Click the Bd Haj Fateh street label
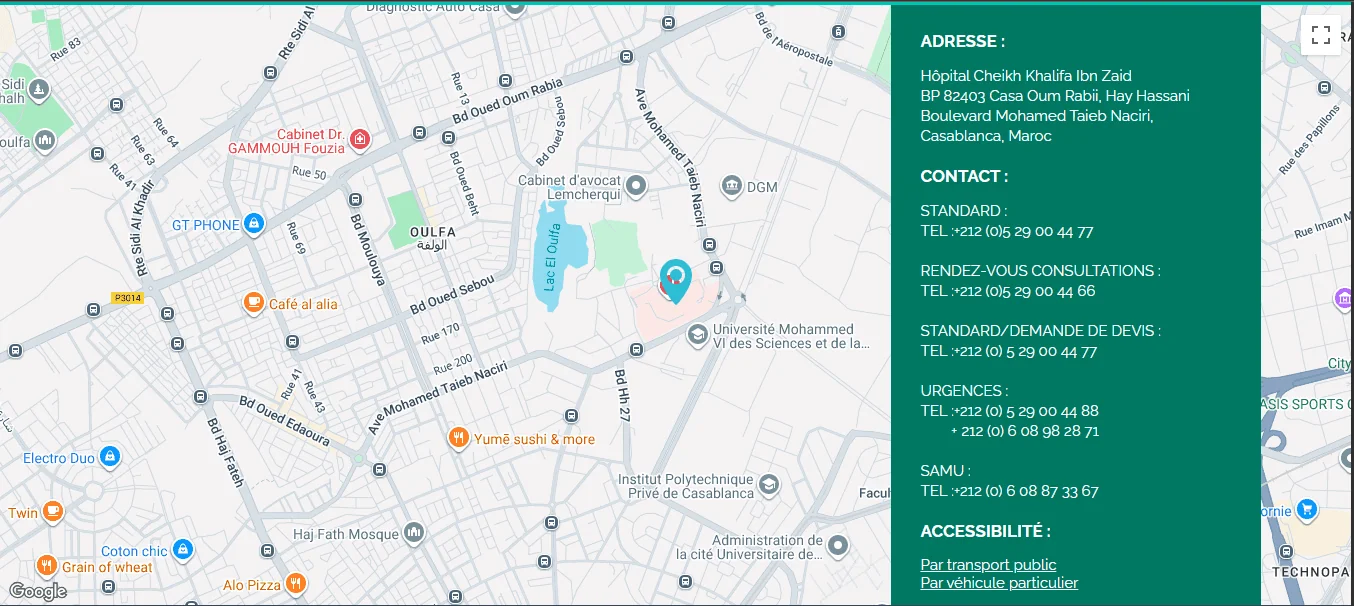 [225, 451]
